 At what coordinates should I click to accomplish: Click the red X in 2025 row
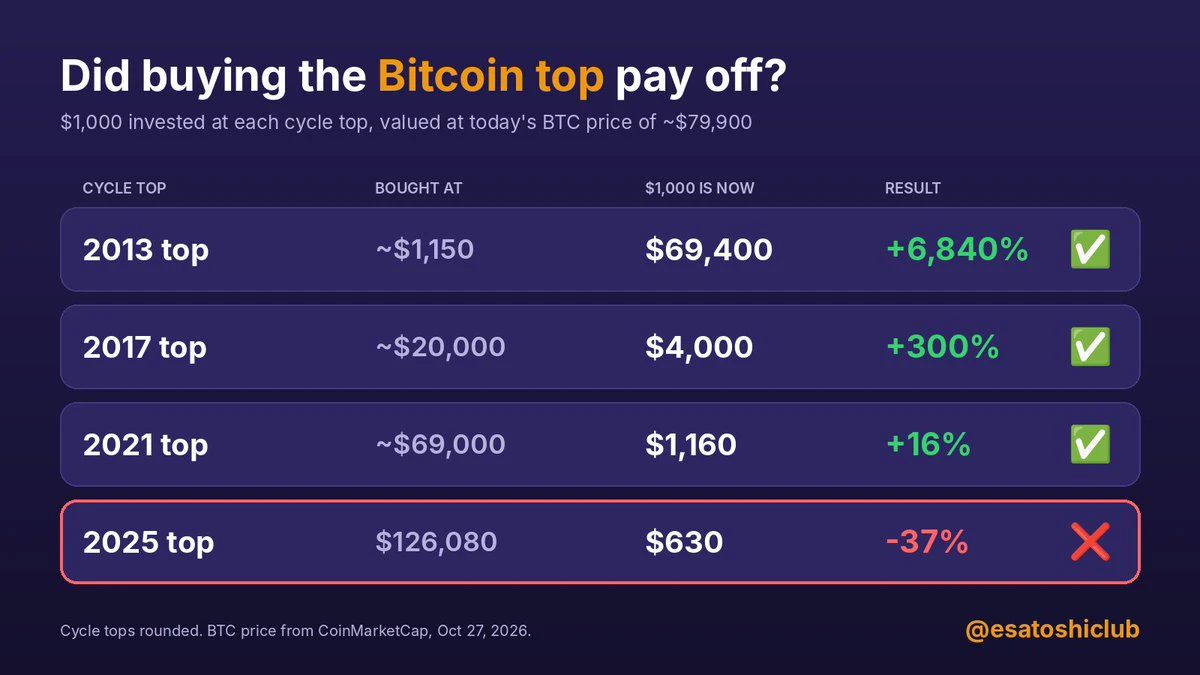1090,542
